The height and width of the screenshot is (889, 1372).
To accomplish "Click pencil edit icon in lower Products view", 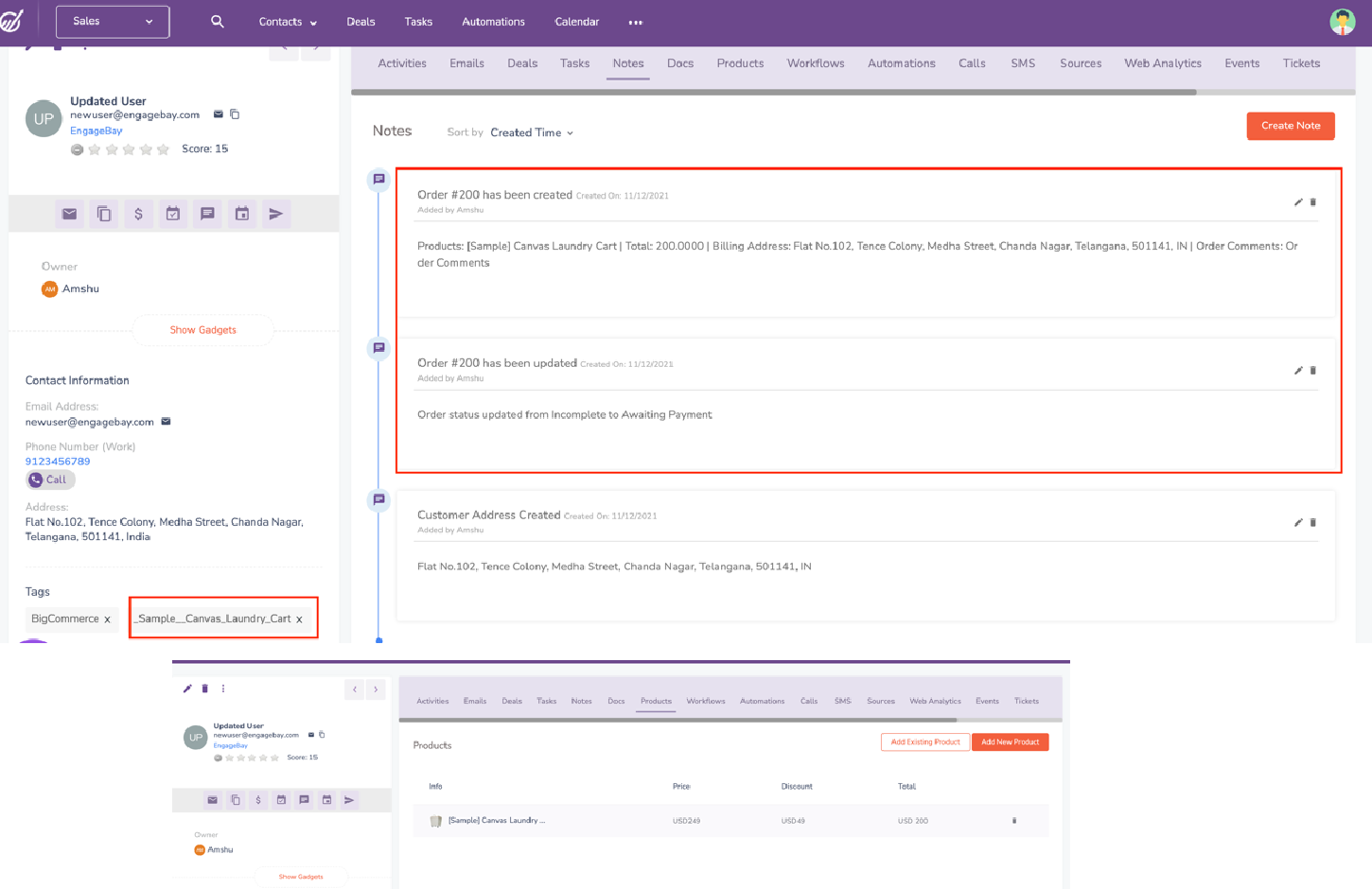I will (x=187, y=689).
